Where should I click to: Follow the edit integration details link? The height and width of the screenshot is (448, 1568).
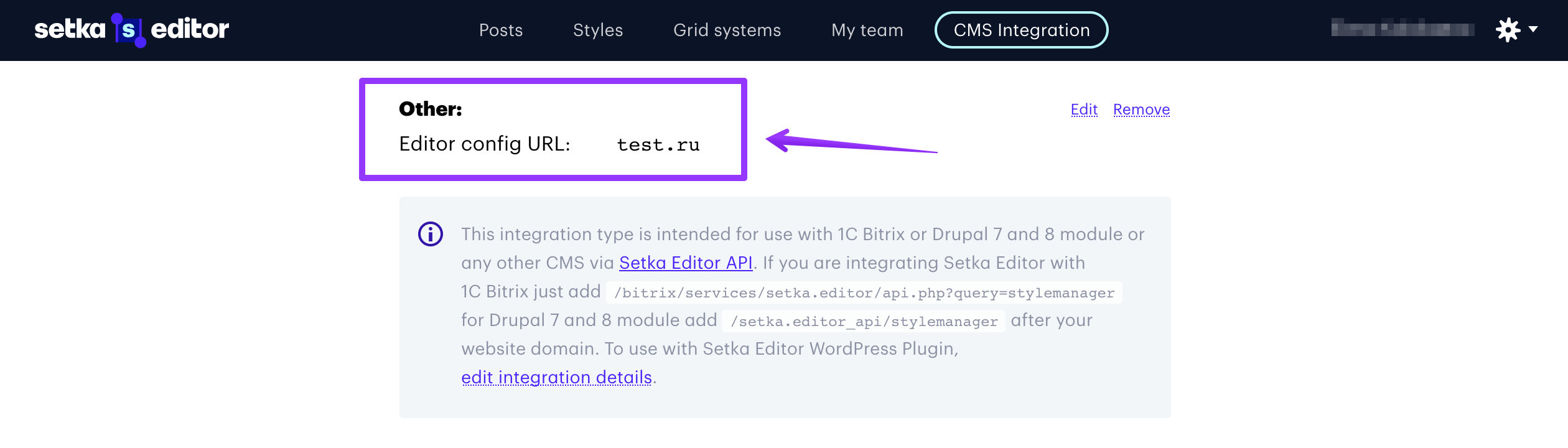coord(556,377)
